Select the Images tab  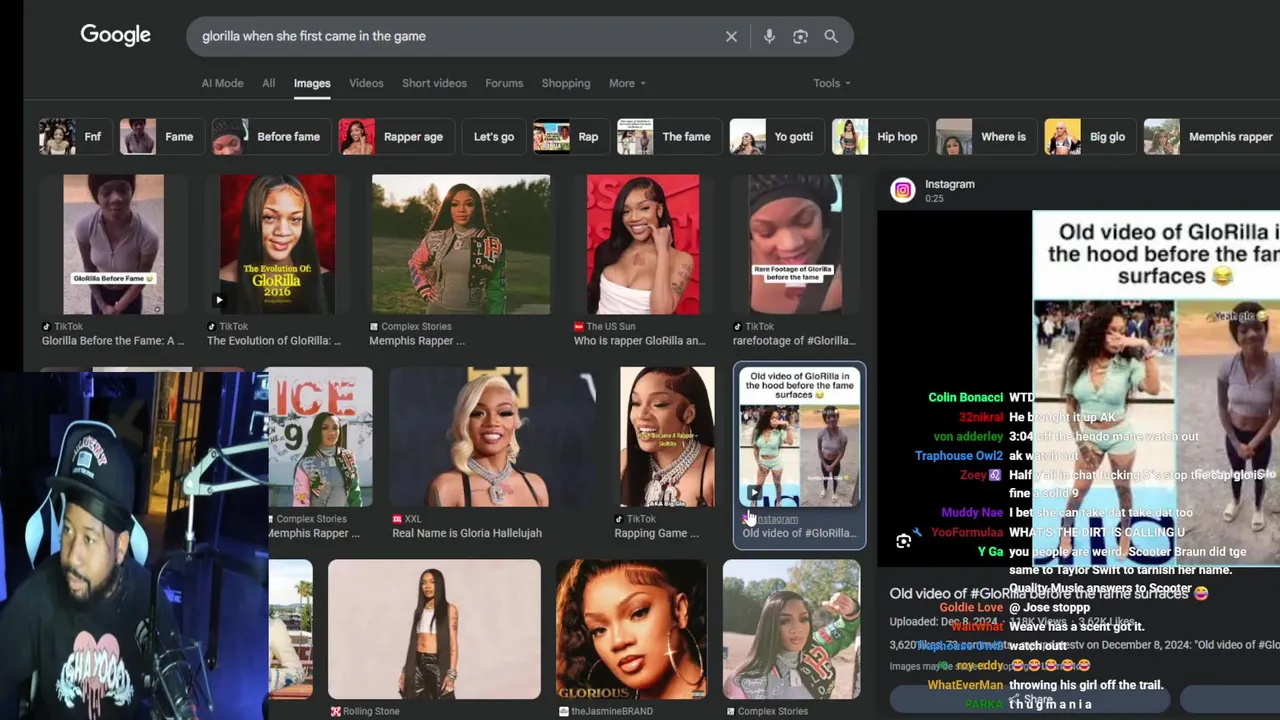coord(312,83)
